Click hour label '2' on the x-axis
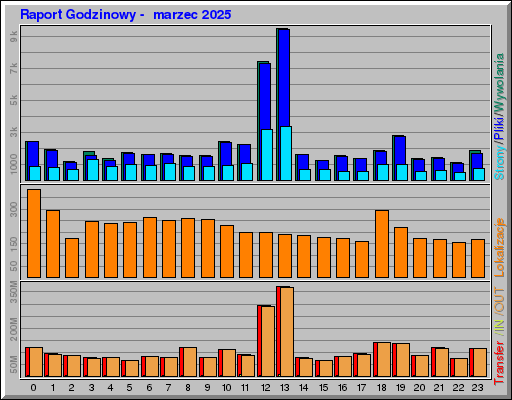 tap(72, 388)
